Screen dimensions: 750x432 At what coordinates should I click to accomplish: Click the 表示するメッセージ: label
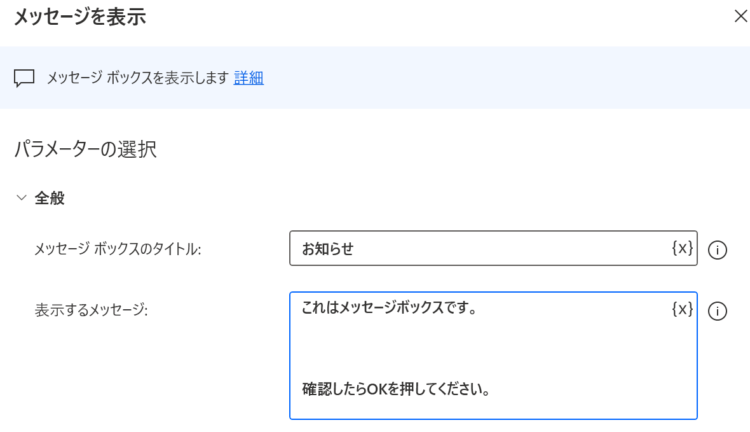click(91, 310)
